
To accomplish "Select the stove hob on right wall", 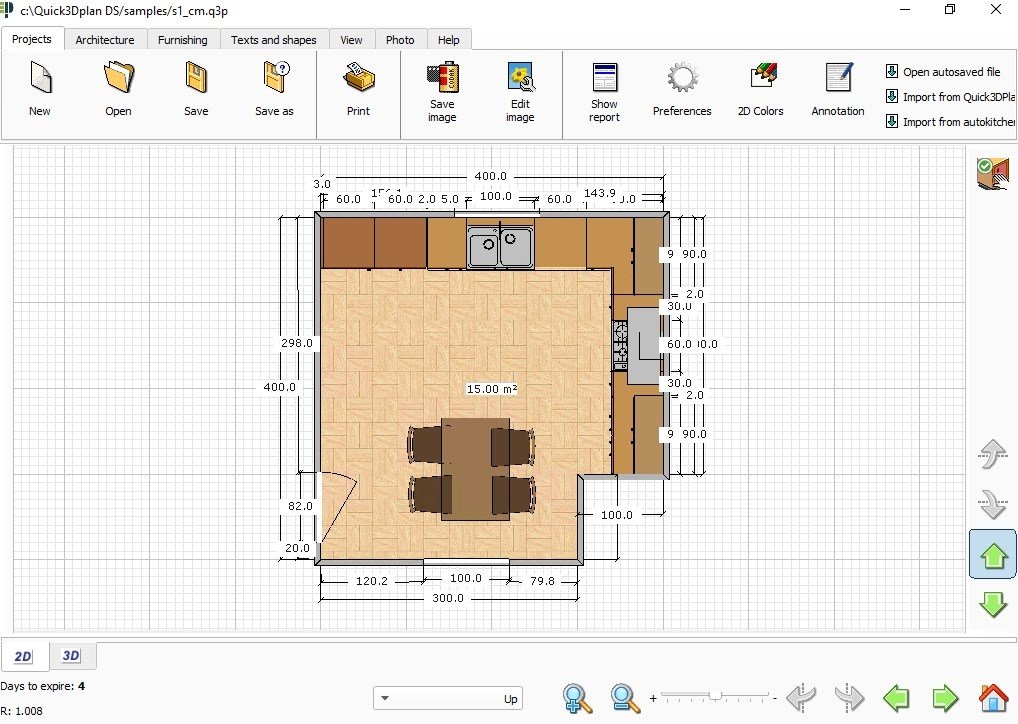I will [x=621, y=344].
